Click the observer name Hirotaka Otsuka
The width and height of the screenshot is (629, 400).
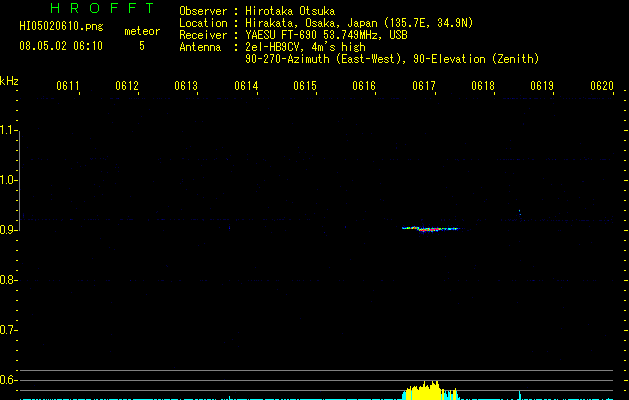pyautogui.click(x=290, y=11)
